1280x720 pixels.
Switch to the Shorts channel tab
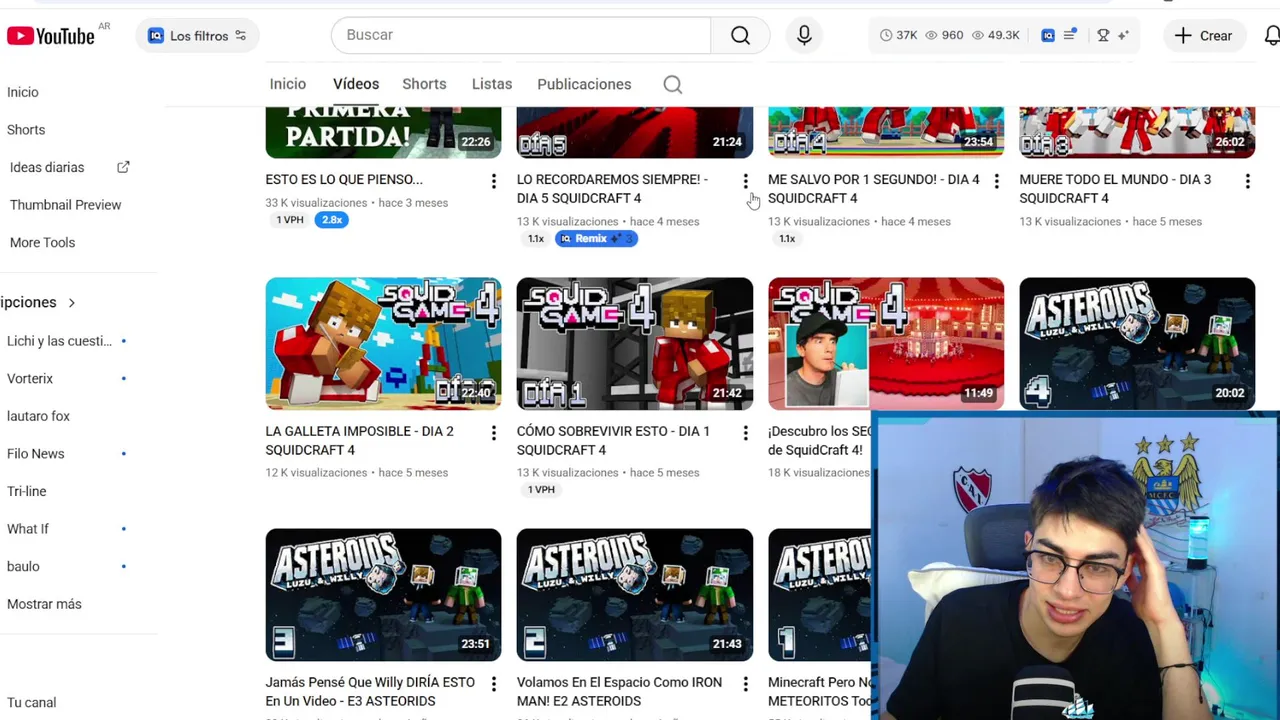424,84
